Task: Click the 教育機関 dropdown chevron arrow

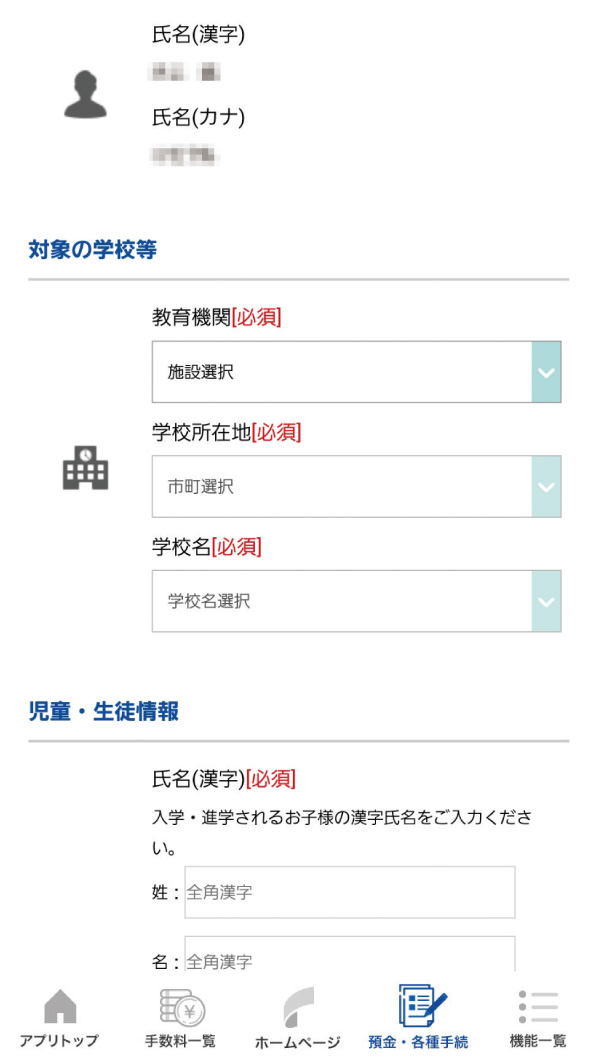Action: pyautogui.click(x=547, y=372)
